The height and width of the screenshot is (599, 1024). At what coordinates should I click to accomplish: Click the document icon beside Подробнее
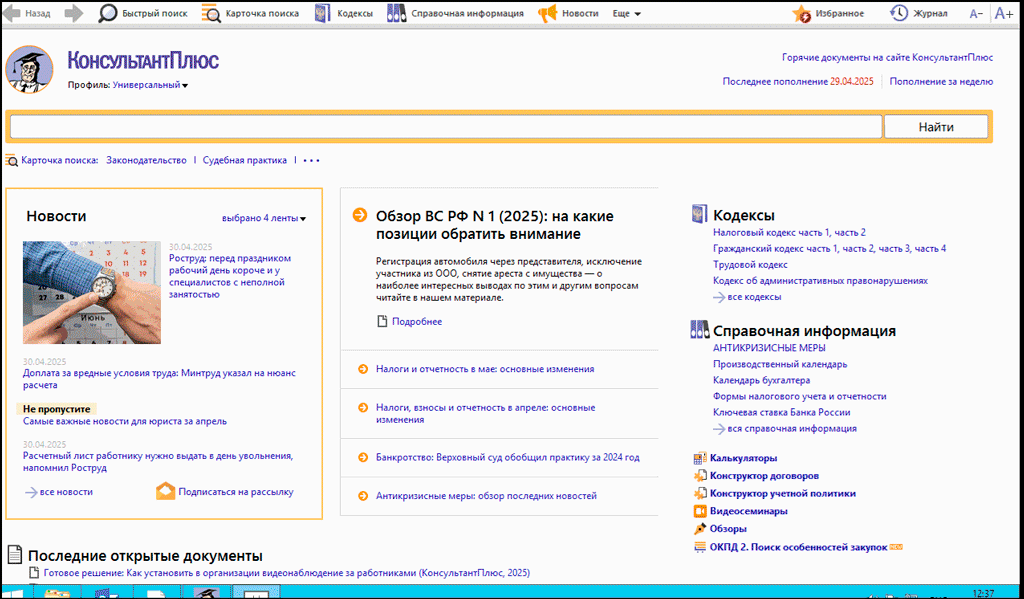[383, 321]
